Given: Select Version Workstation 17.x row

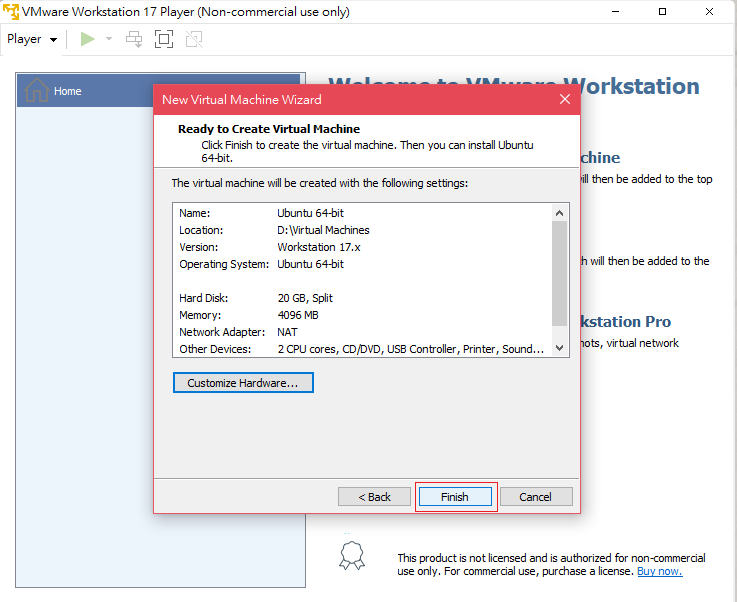Looking at the screenshot, I should pyautogui.click(x=362, y=247).
